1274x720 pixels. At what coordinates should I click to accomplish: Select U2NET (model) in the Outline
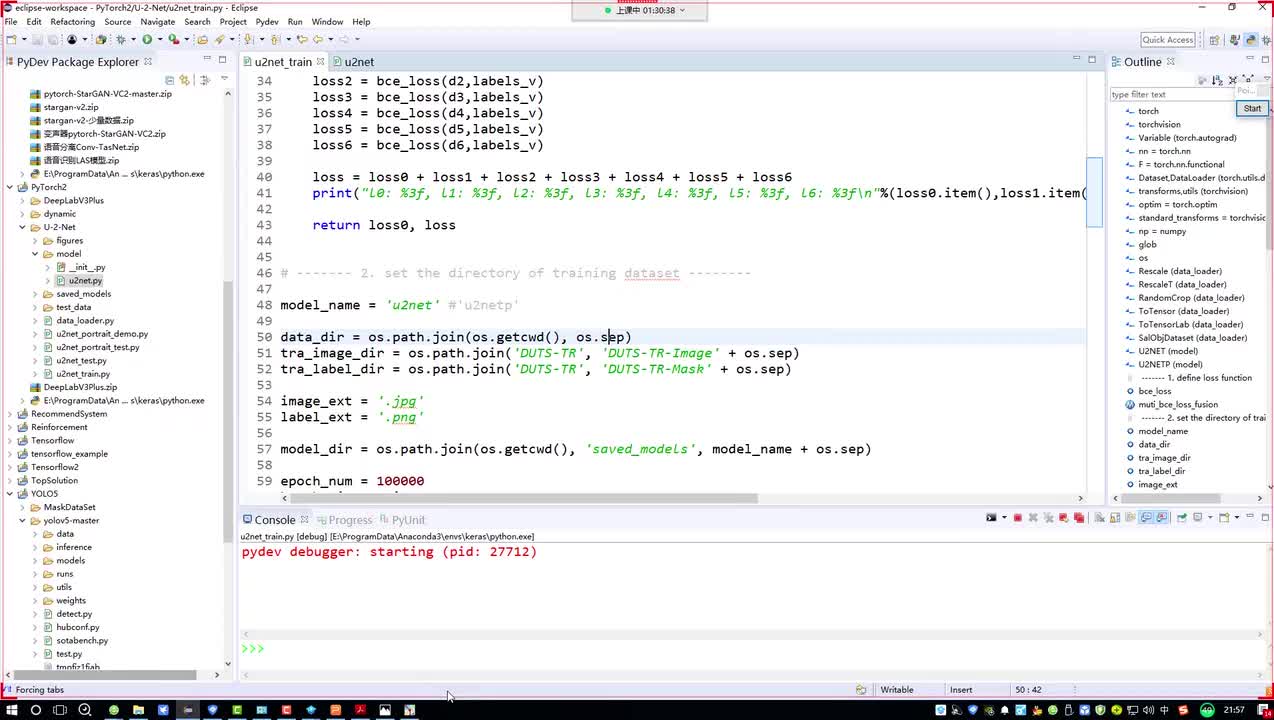pyautogui.click(x=1168, y=351)
